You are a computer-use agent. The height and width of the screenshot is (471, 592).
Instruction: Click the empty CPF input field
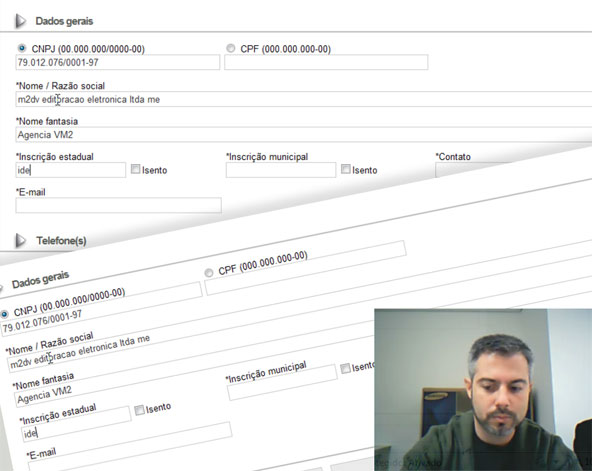coord(326,62)
